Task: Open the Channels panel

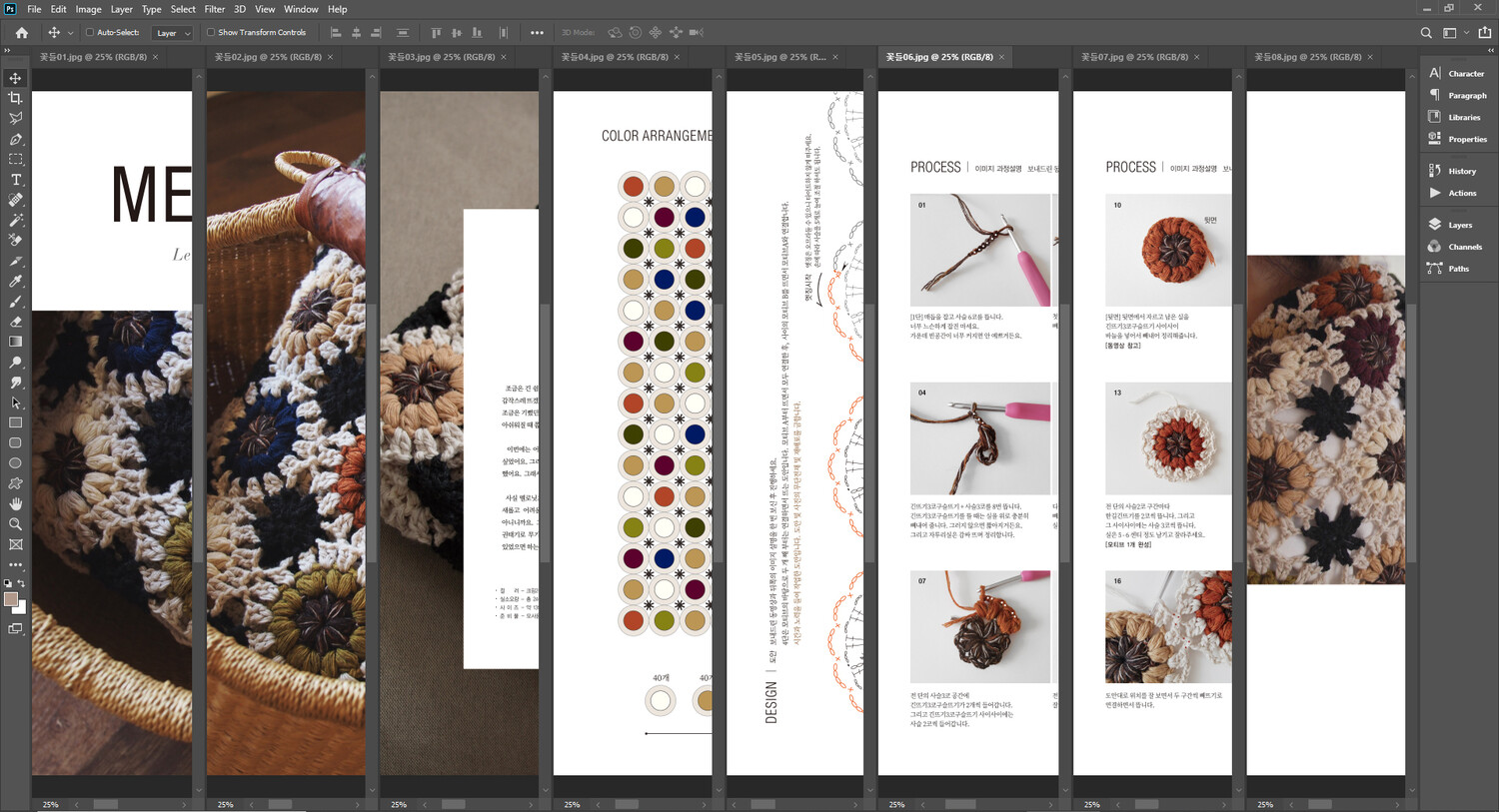Action: [x=1464, y=247]
